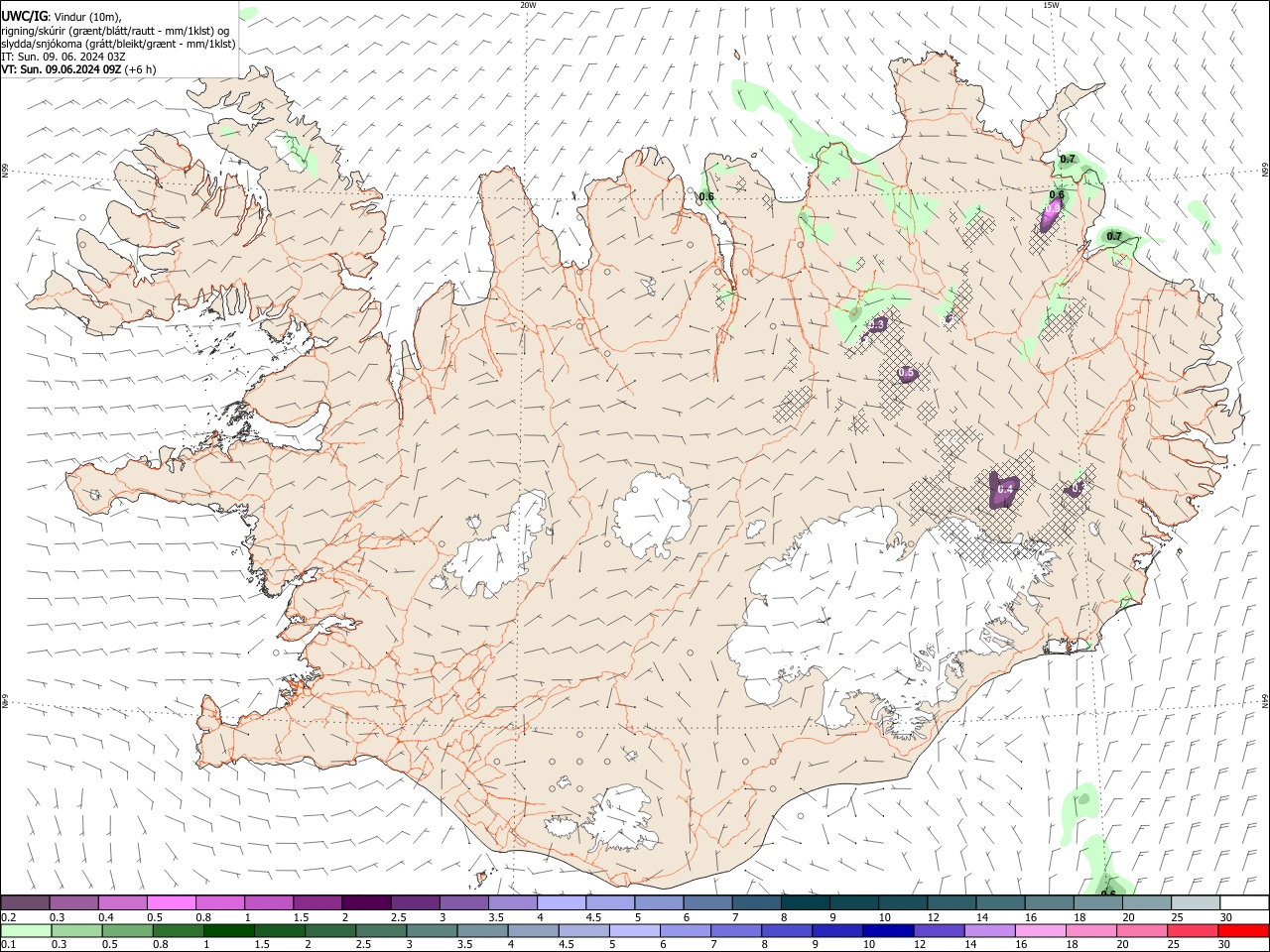Viewport: 1270px width, 952px height.
Task: Select the darkest purple 2 swatch in the upper legend
Action: pyautogui.click(x=366, y=902)
